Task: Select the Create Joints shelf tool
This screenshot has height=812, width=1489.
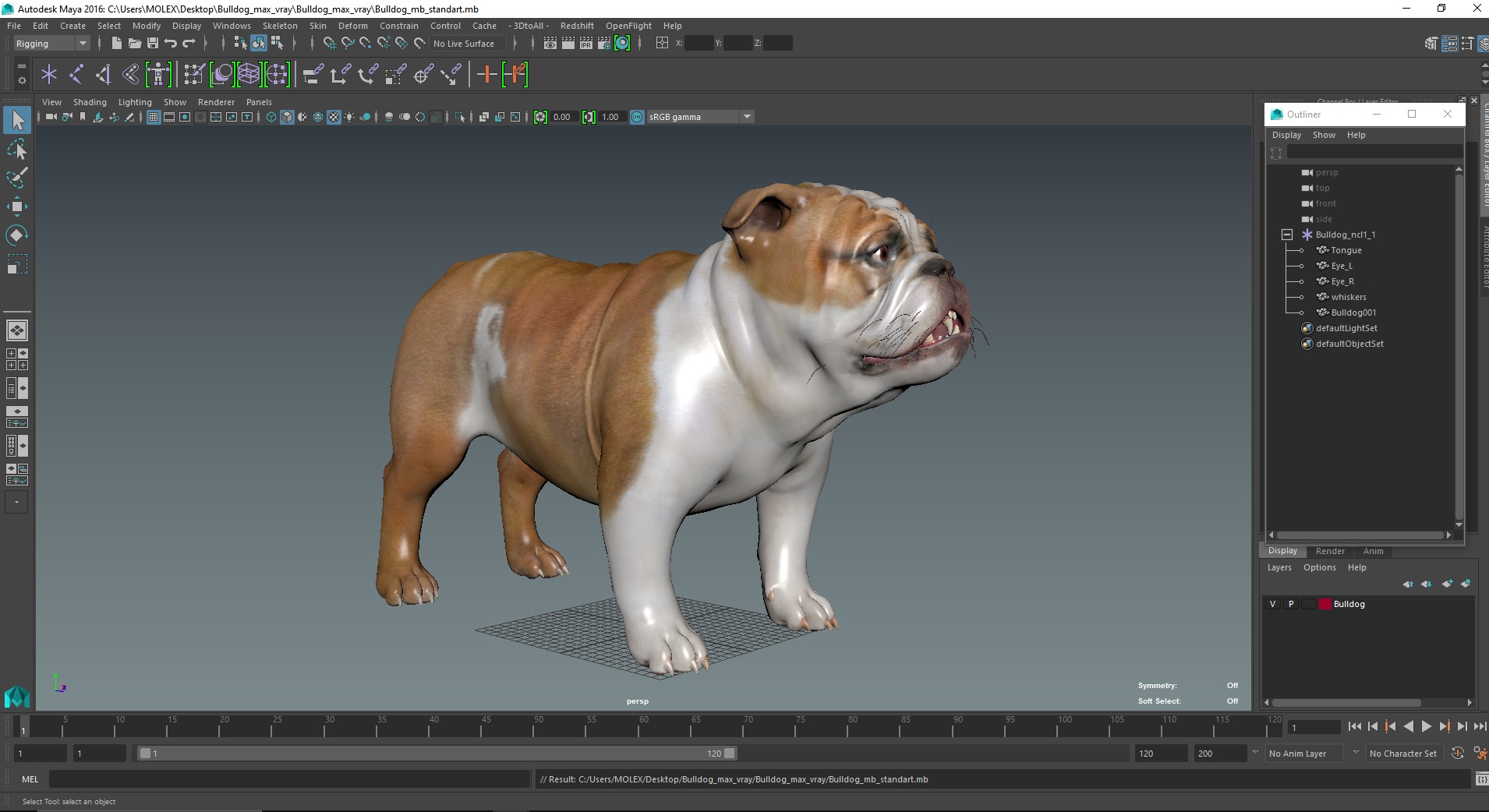Action: pos(76,75)
